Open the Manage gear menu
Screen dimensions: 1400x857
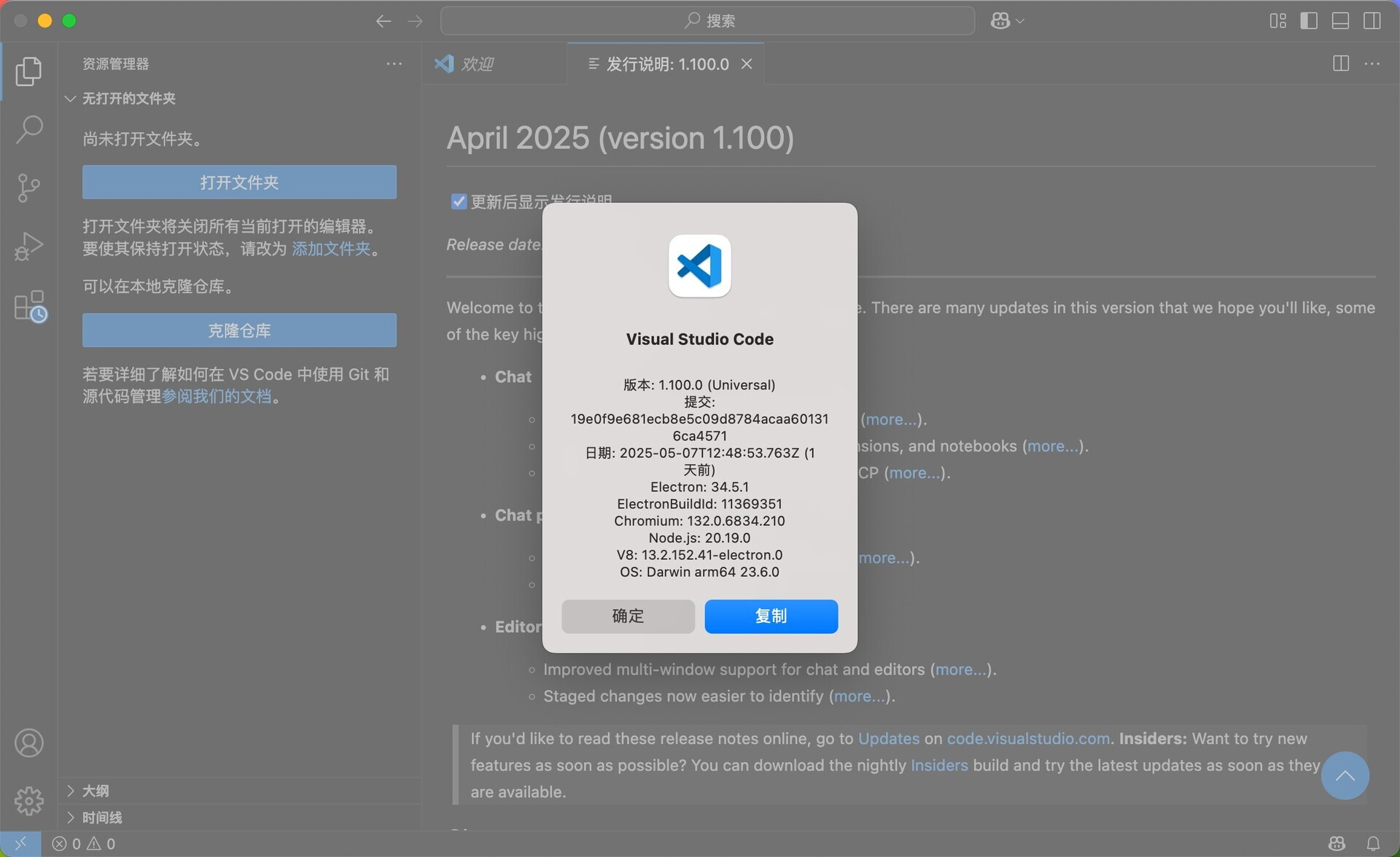[x=28, y=801]
